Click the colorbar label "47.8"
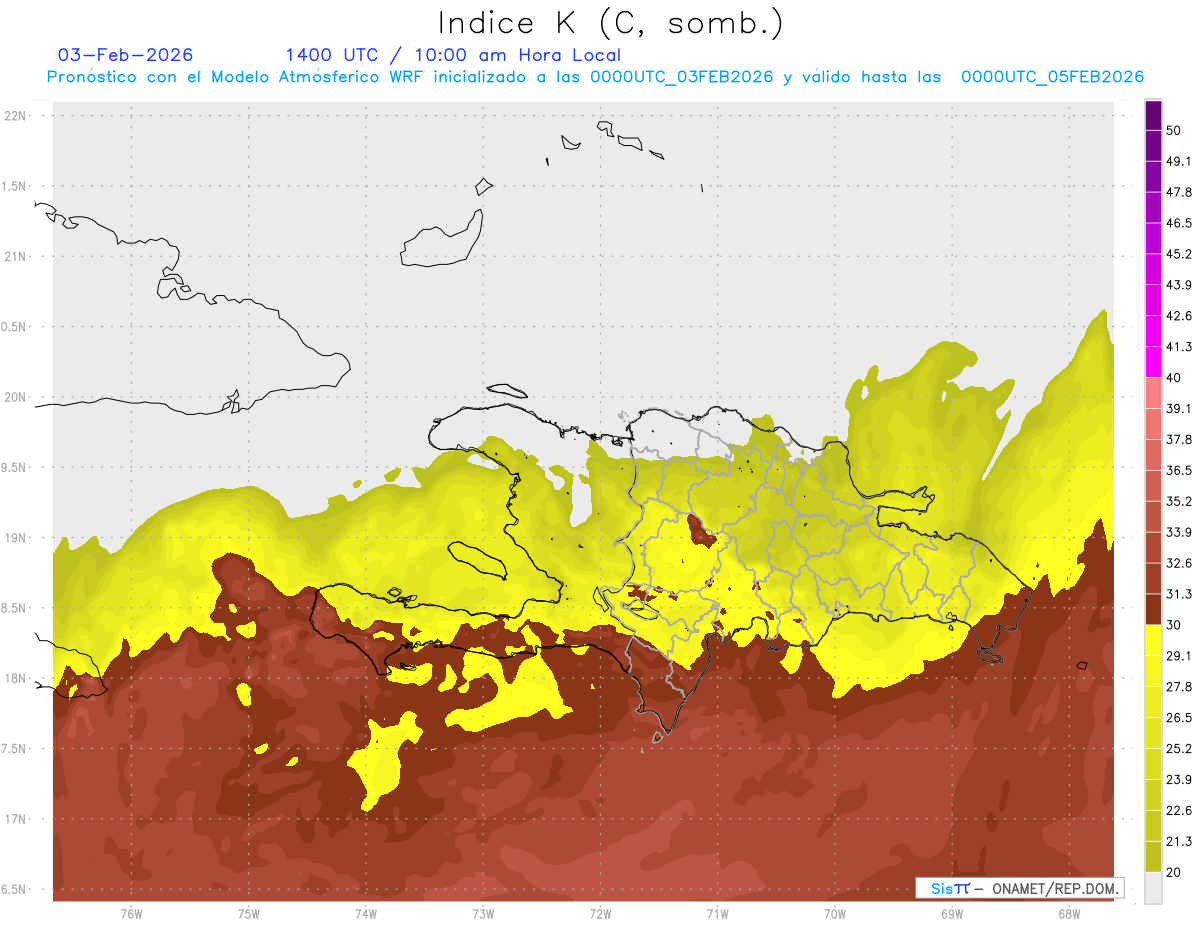 click(x=1179, y=193)
